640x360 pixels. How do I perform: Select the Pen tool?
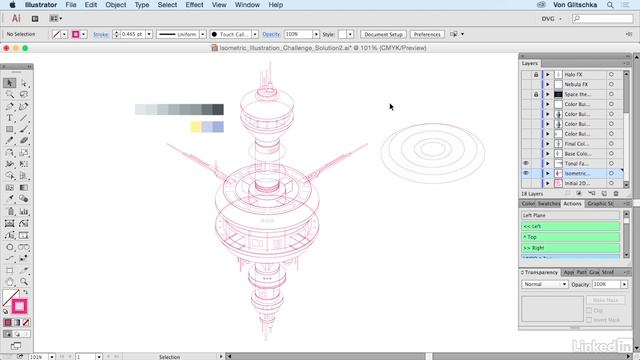tap(9, 107)
